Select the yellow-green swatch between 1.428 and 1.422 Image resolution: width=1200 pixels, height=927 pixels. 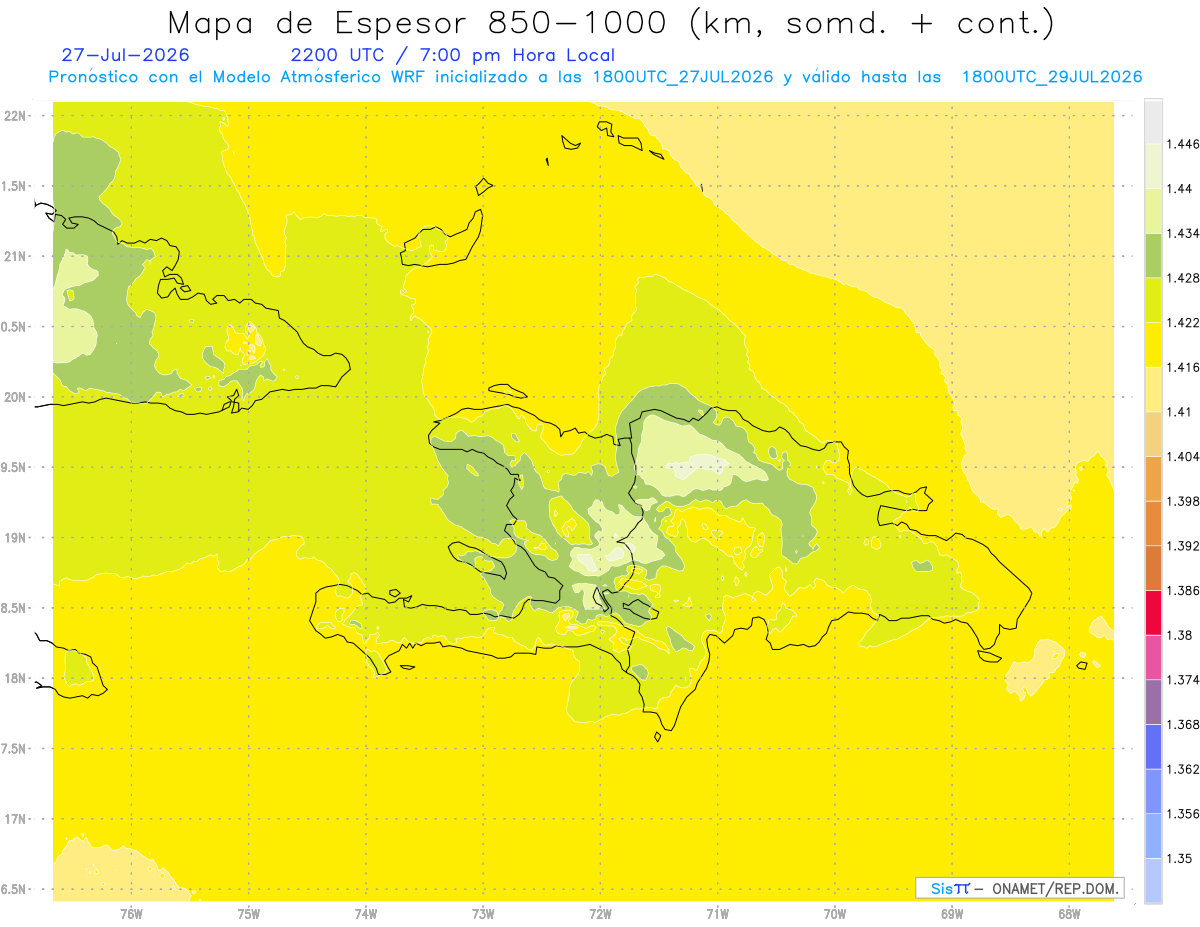(x=1153, y=300)
